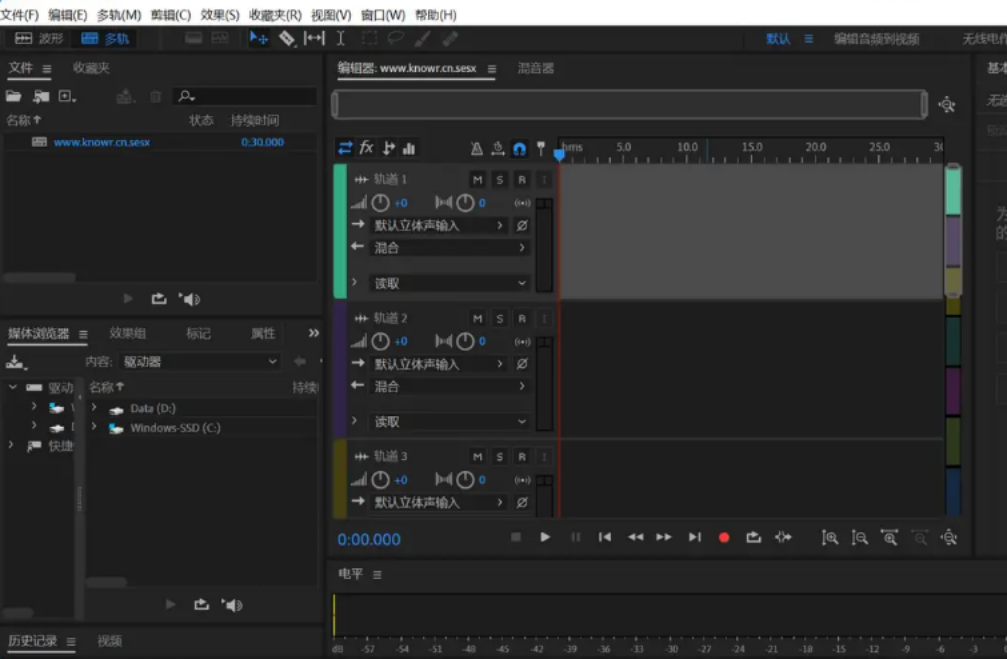
Task: Click the Zoom In magnifier in the transport area
Action: click(830, 537)
